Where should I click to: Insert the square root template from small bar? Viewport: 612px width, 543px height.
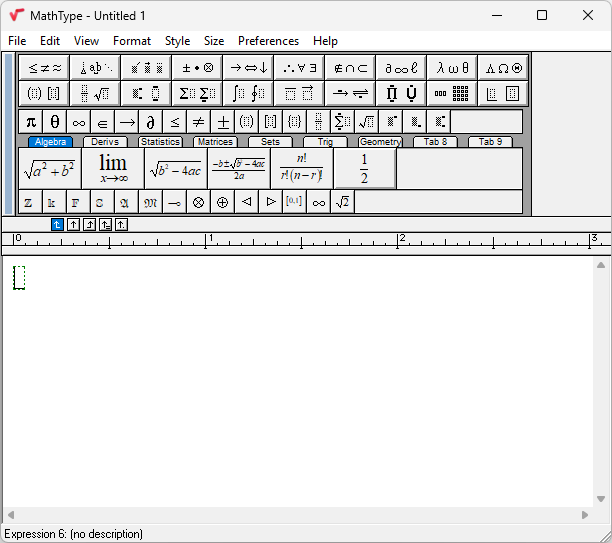[x=367, y=122]
